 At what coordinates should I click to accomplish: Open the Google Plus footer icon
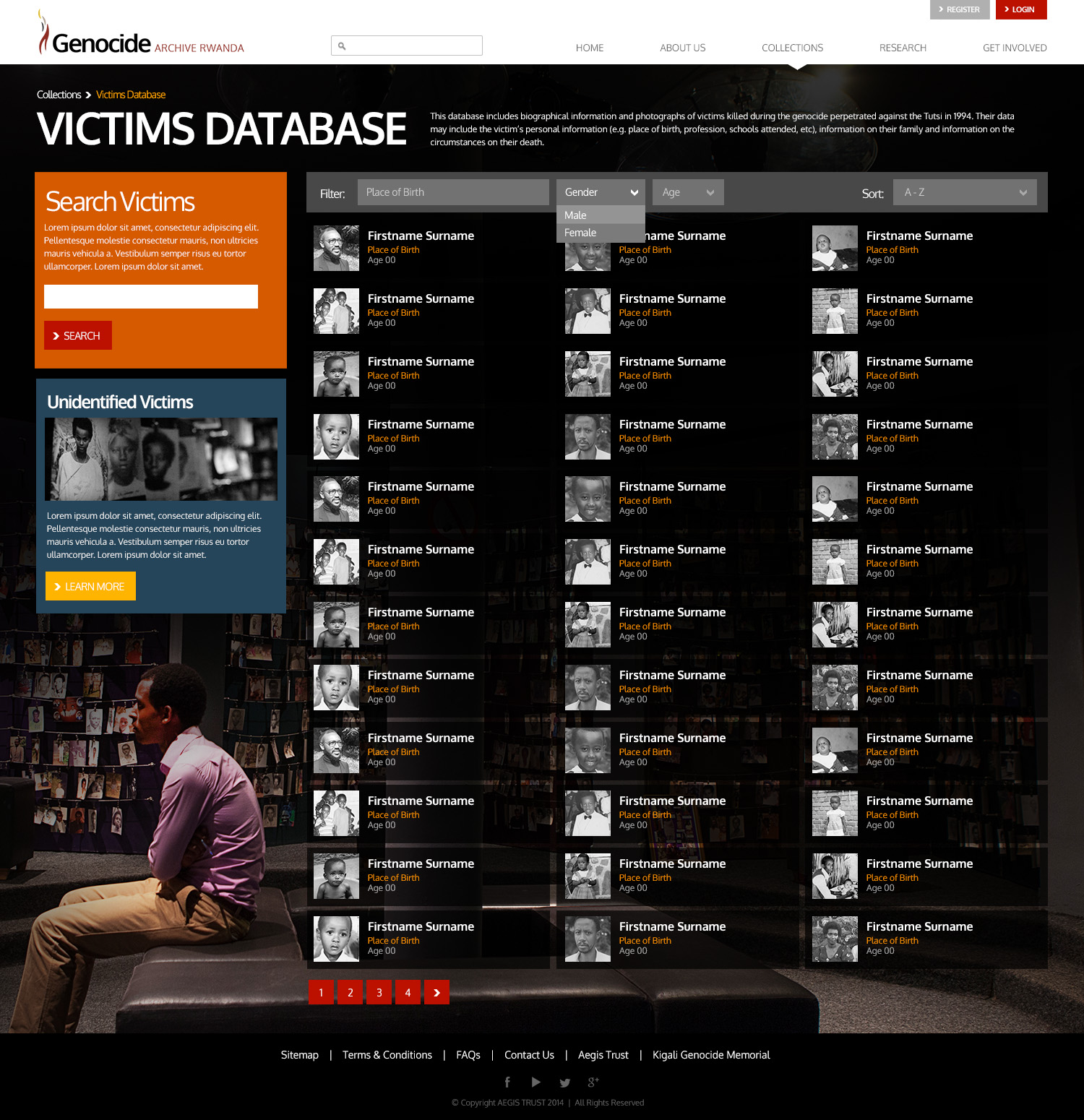[593, 1082]
